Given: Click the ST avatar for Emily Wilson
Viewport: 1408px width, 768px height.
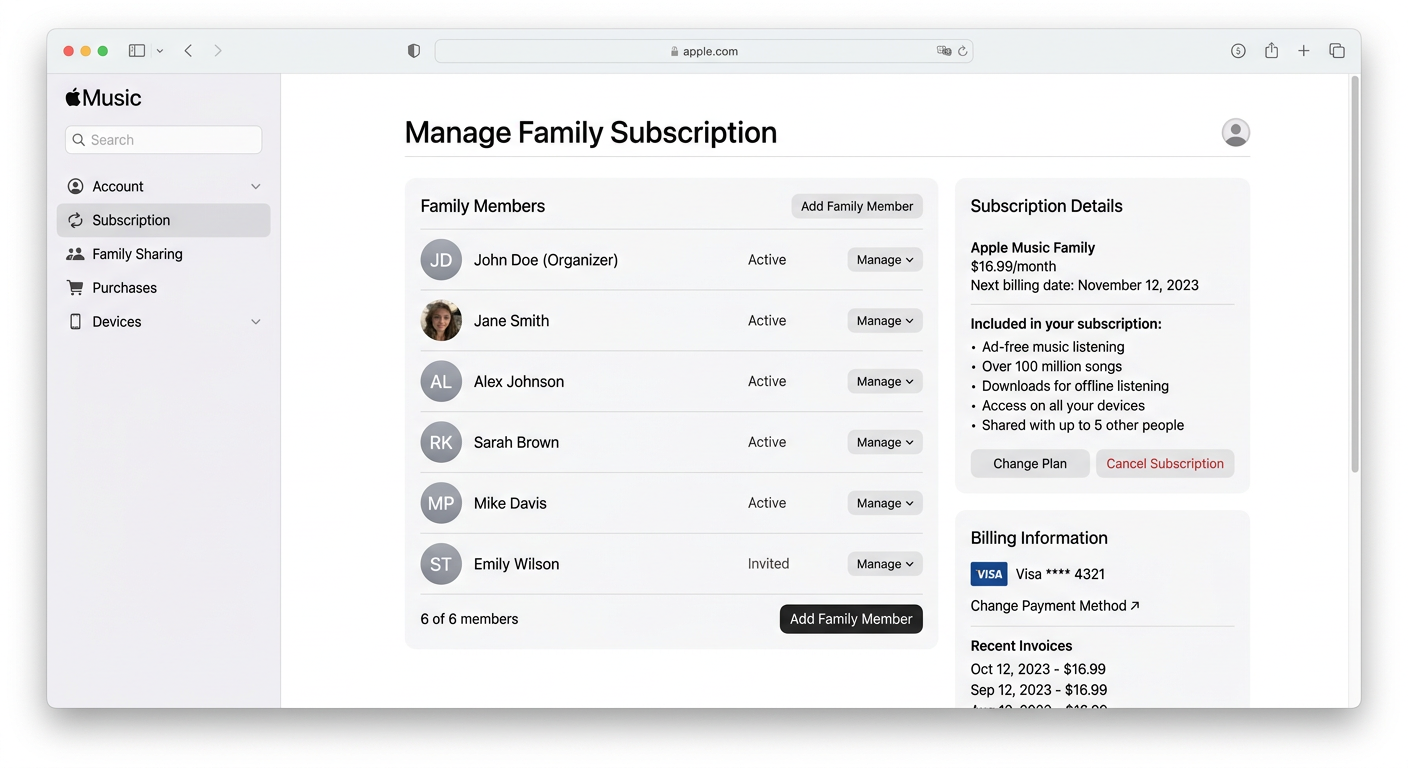Looking at the screenshot, I should click(441, 564).
